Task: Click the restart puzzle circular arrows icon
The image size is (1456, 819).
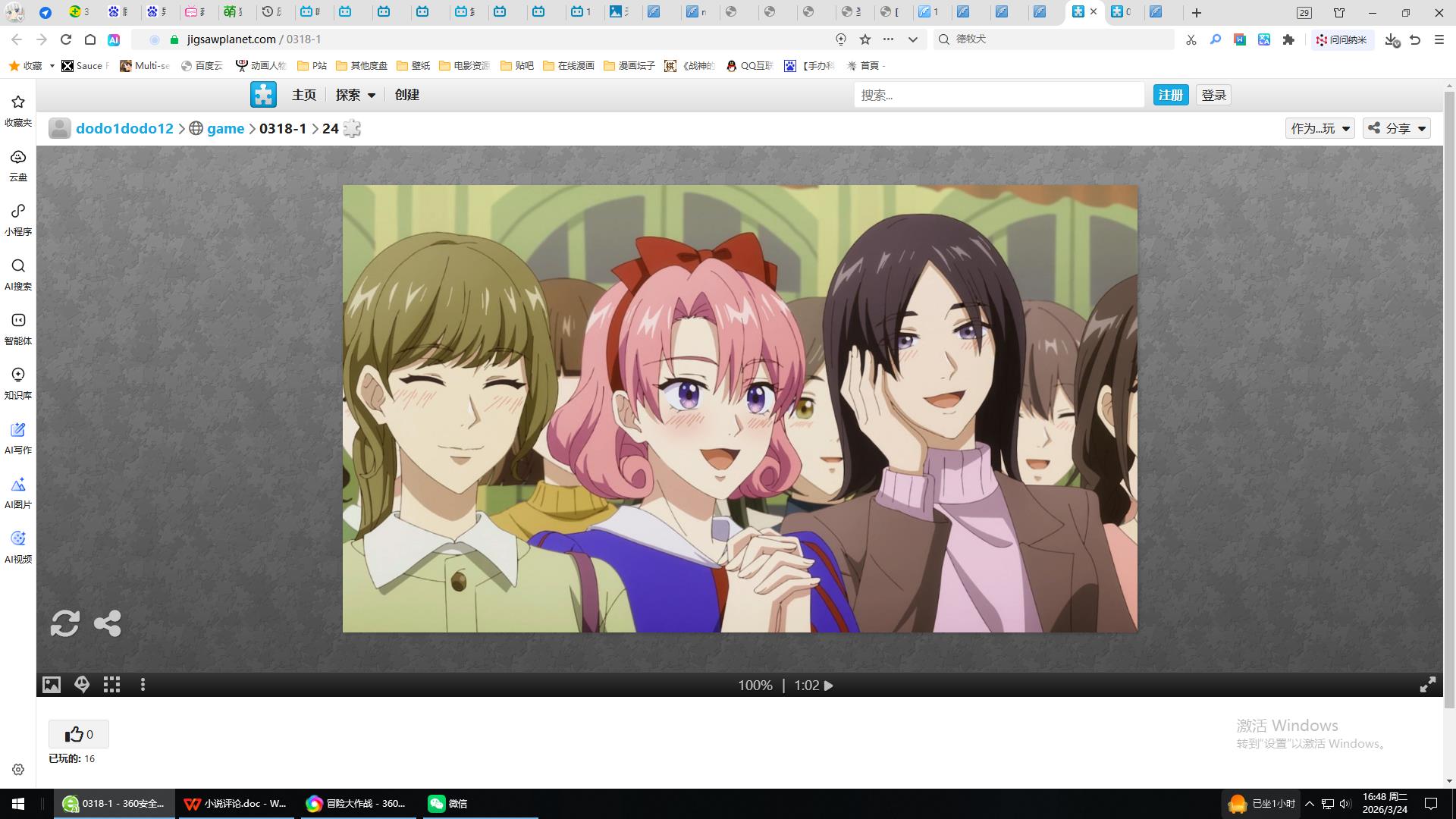Action: [x=64, y=623]
